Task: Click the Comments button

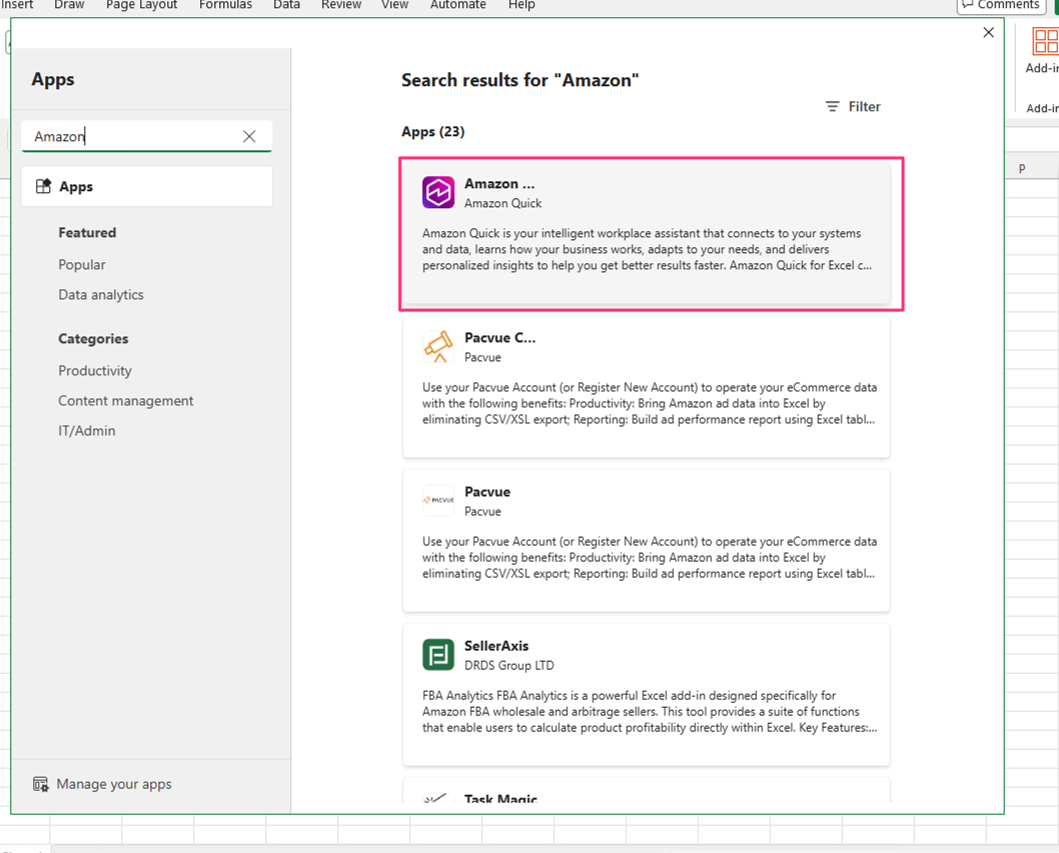Action: 1001,5
